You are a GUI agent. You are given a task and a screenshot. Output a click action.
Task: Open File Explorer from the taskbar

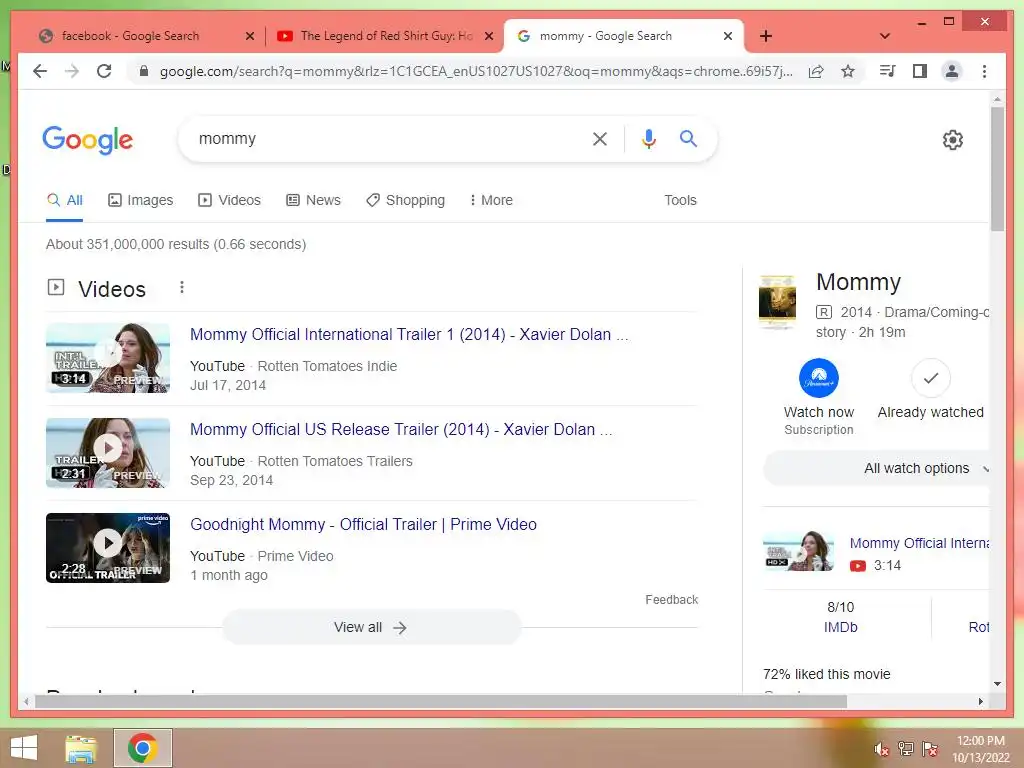point(81,748)
